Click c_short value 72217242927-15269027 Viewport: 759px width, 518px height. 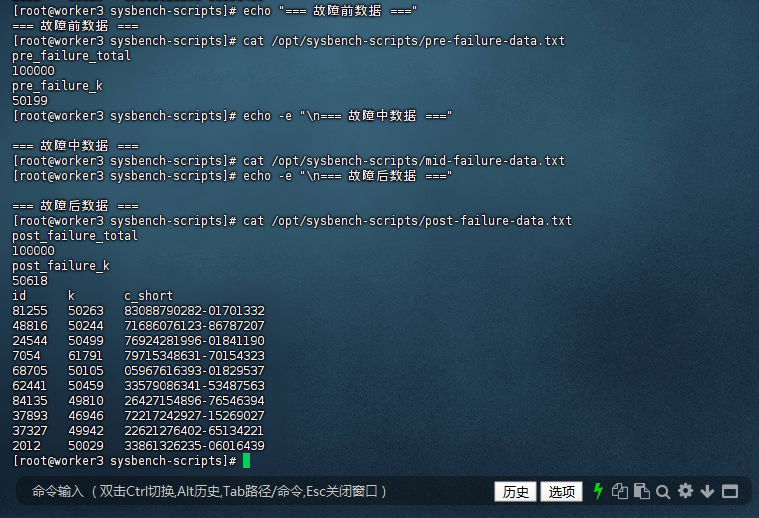click(195, 416)
